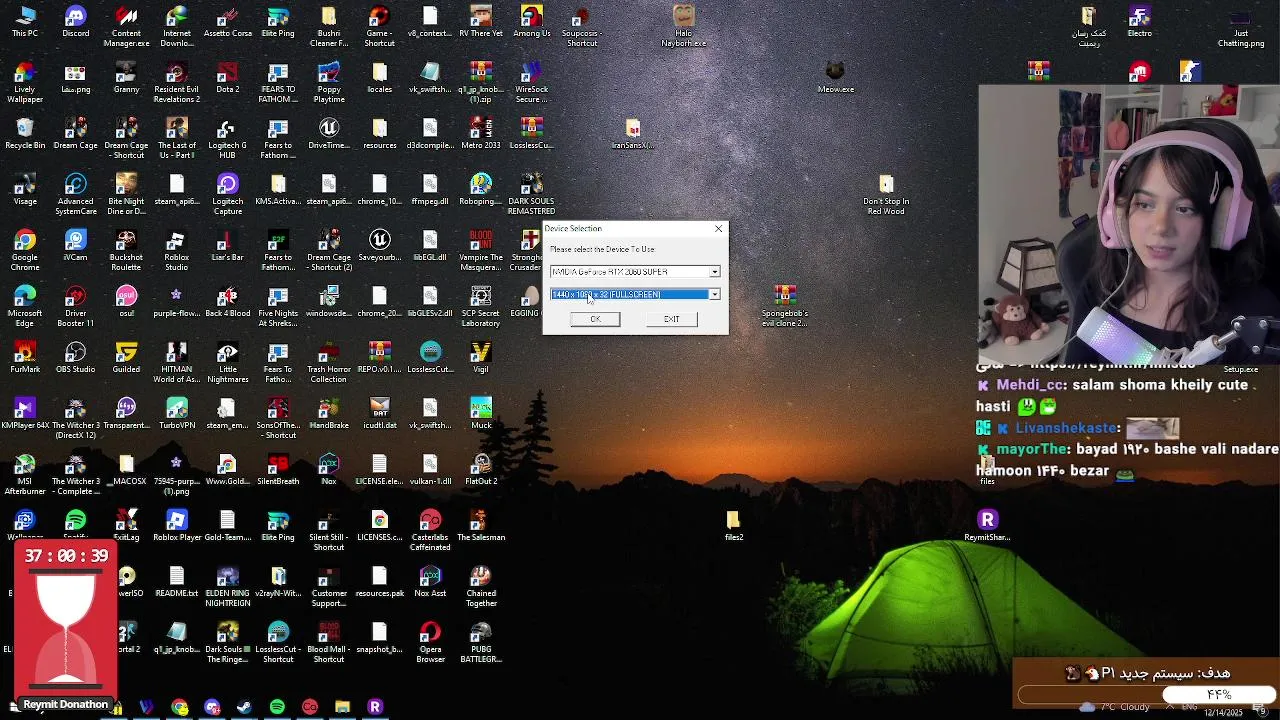Select the README.txt file
Image resolution: width=1280 pixels, height=720 pixels.
pos(177,582)
